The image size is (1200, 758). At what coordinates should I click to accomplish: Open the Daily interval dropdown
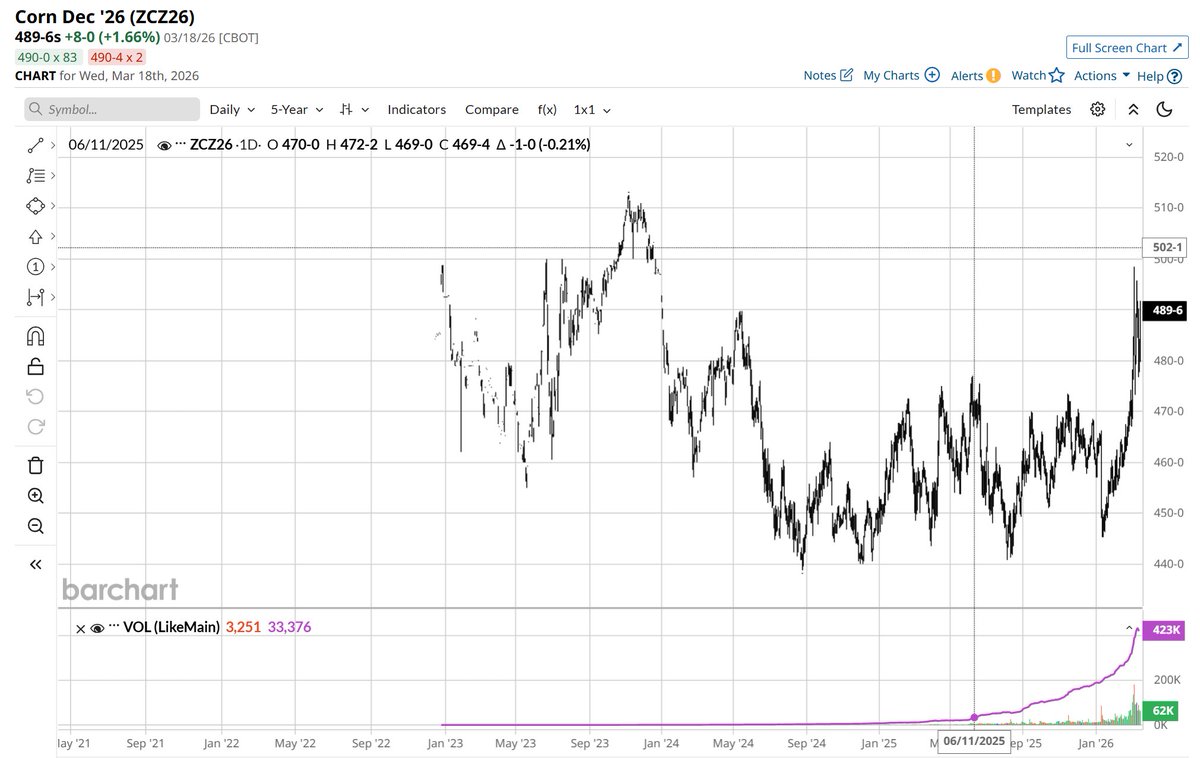pos(232,109)
